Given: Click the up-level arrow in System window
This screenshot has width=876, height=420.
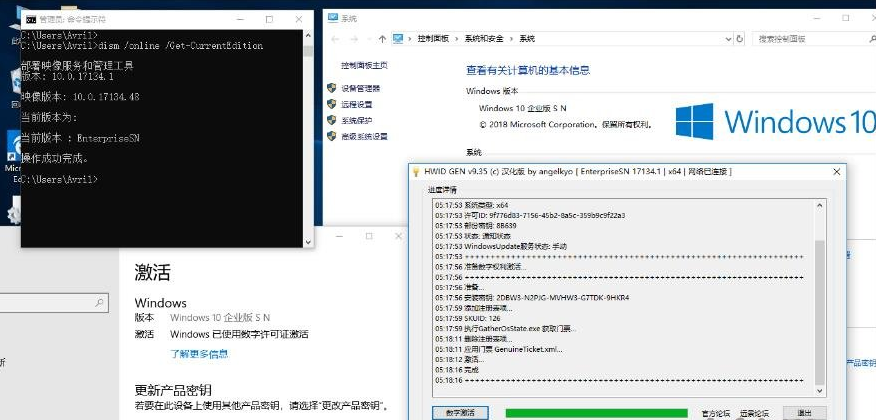Looking at the screenshot, I should click(x=382, y=39).
